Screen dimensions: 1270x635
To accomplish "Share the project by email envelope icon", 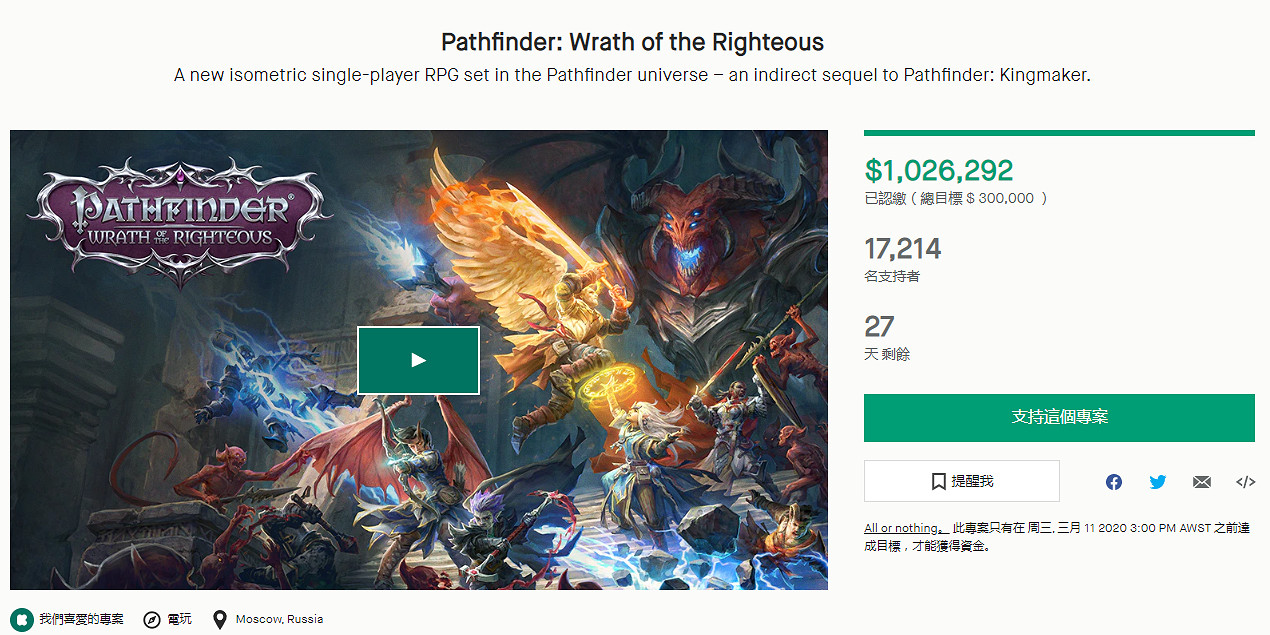I will 1202,482.
